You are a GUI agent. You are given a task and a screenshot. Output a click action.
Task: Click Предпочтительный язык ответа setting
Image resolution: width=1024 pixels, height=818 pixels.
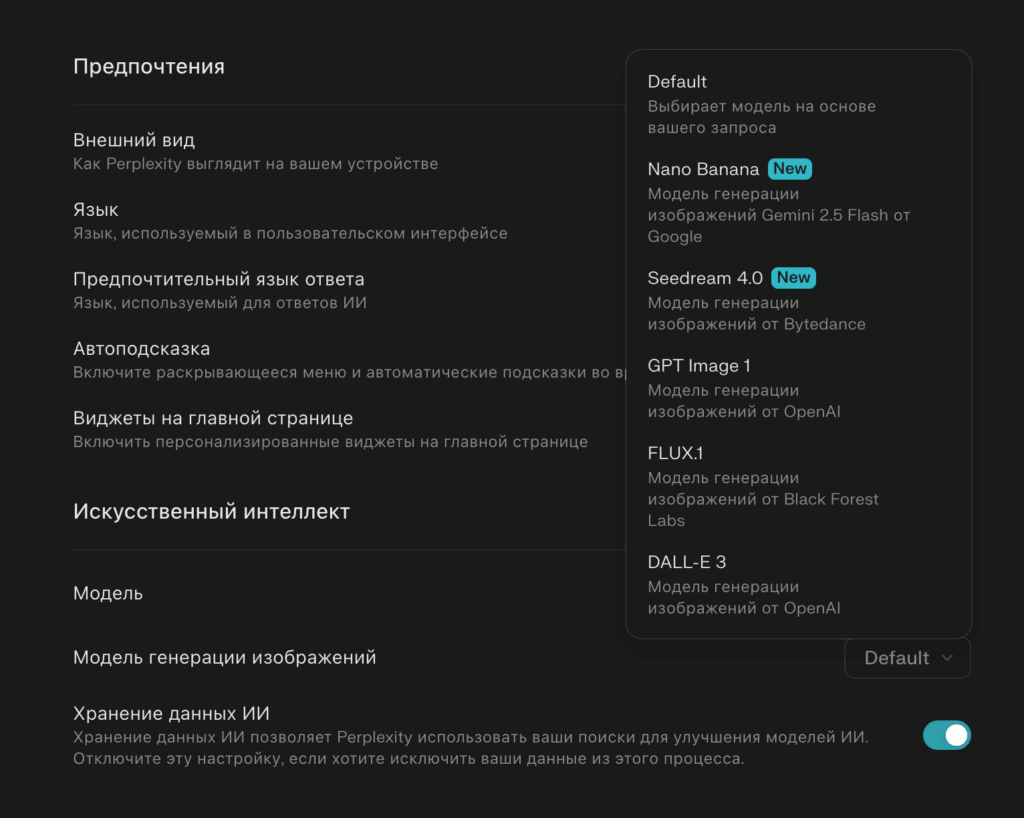219,279
